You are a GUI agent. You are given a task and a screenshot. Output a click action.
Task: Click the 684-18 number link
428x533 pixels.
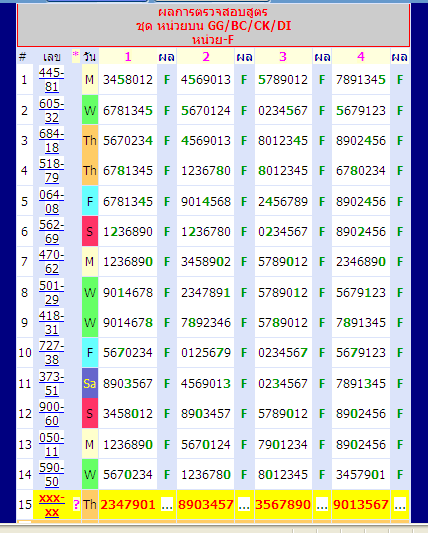(51, 141)
